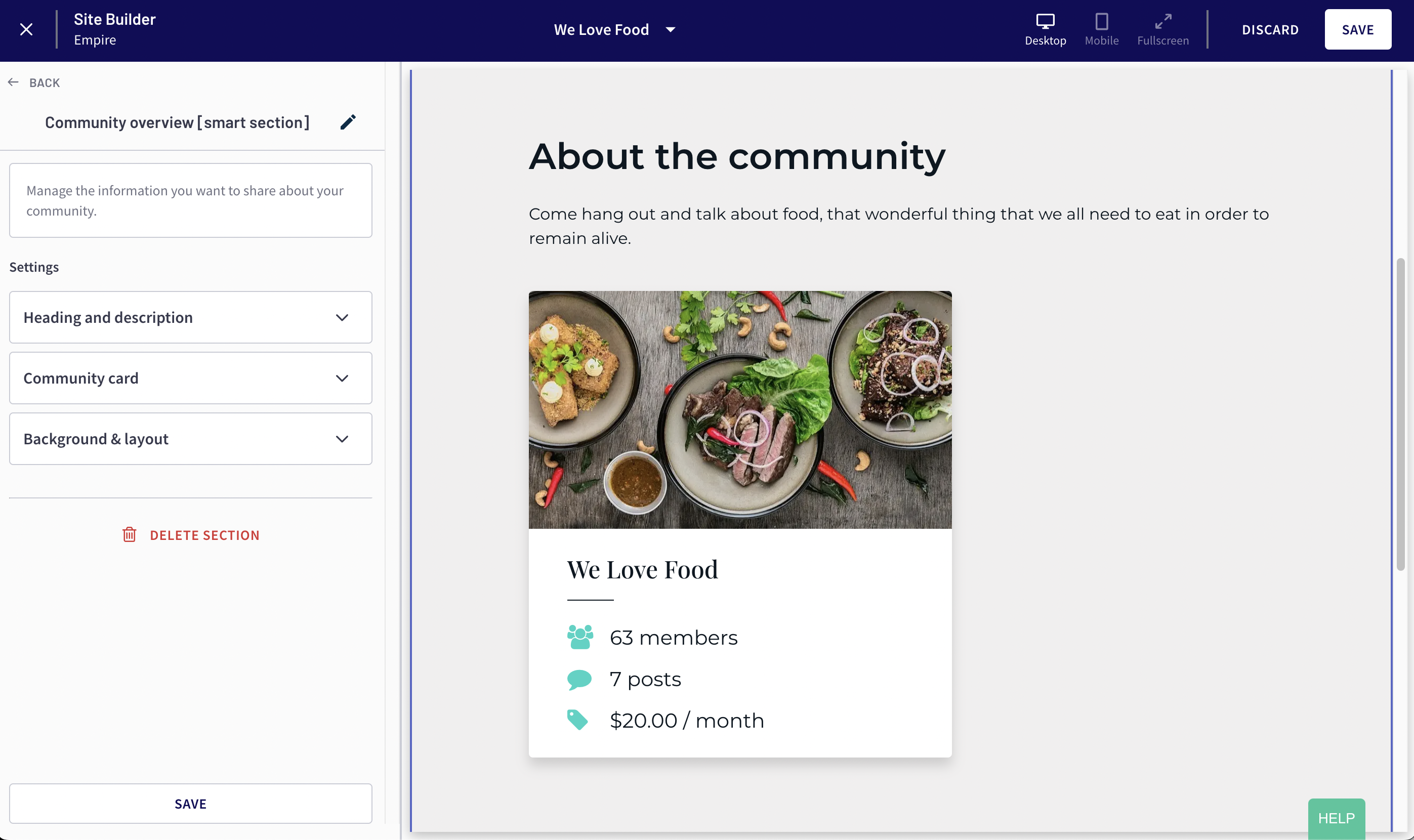Image resolution: width=1414 pixels, height=840 pixels.
Task: Click the preview pane's vertical scrollbar
Action: pos(1400,414)
